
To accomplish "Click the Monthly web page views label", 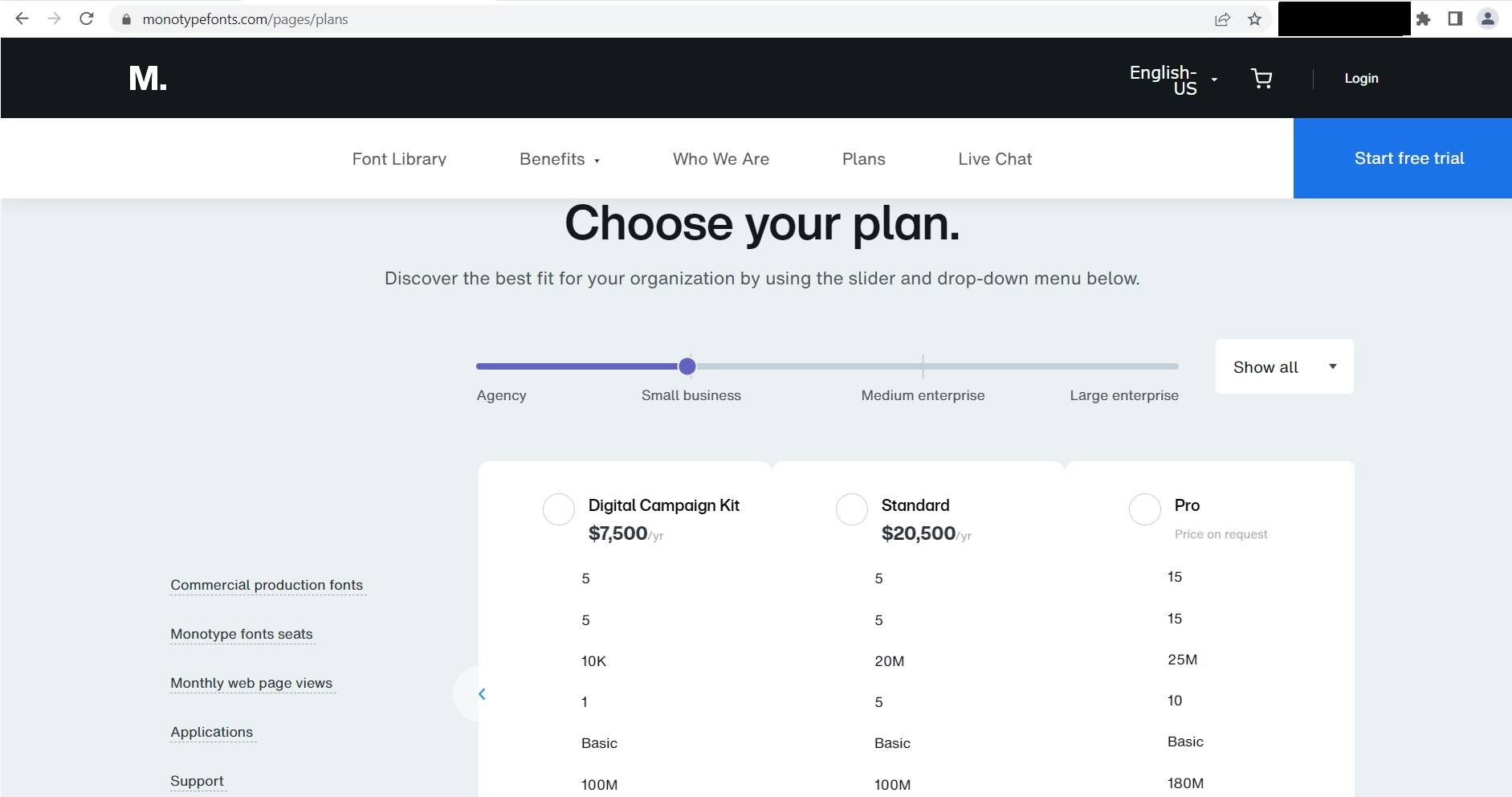I will click(251, 683).
